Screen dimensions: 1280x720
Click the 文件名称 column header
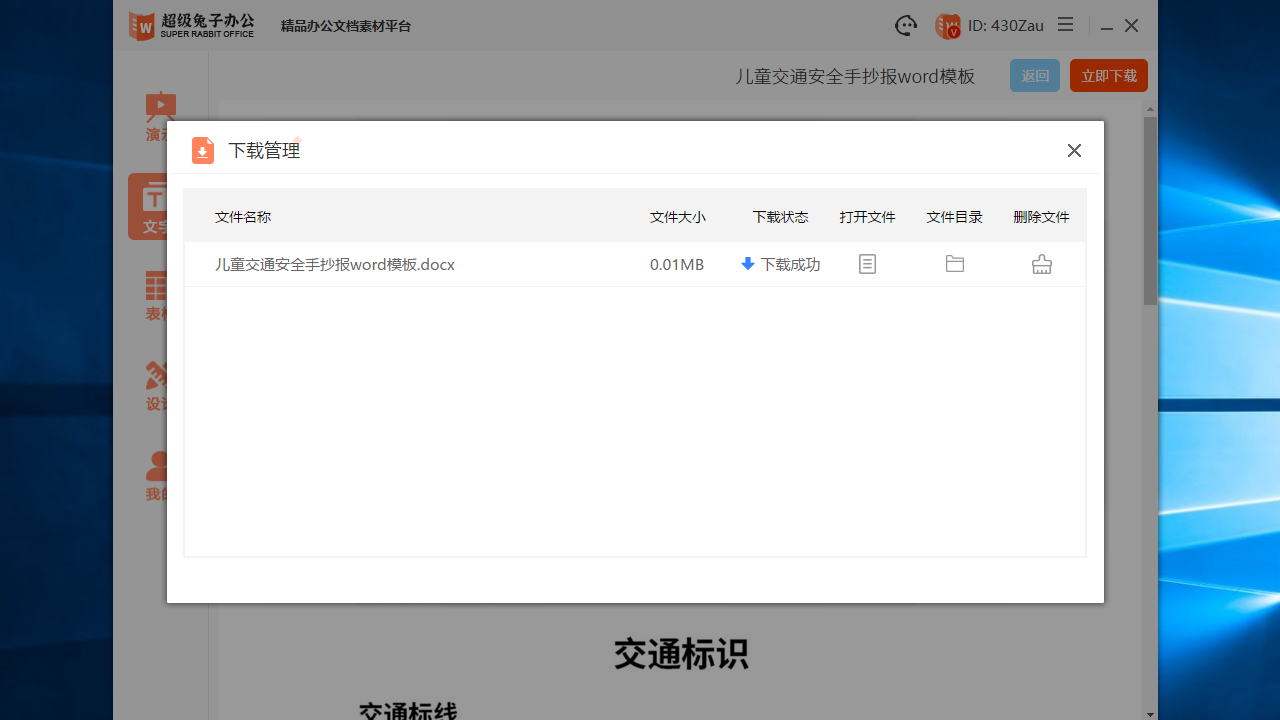tap(243, 216)
